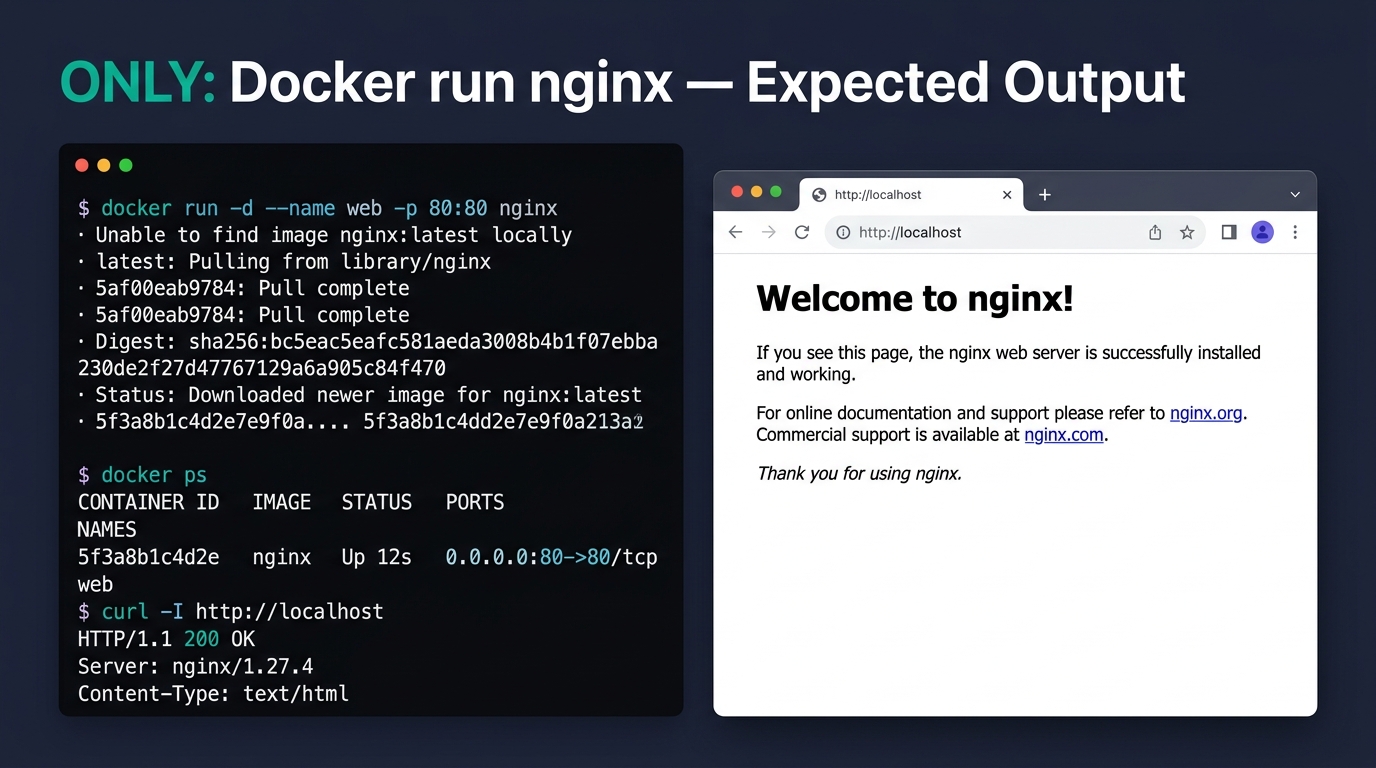Click the browser forward arrow

tap(768, 232)
